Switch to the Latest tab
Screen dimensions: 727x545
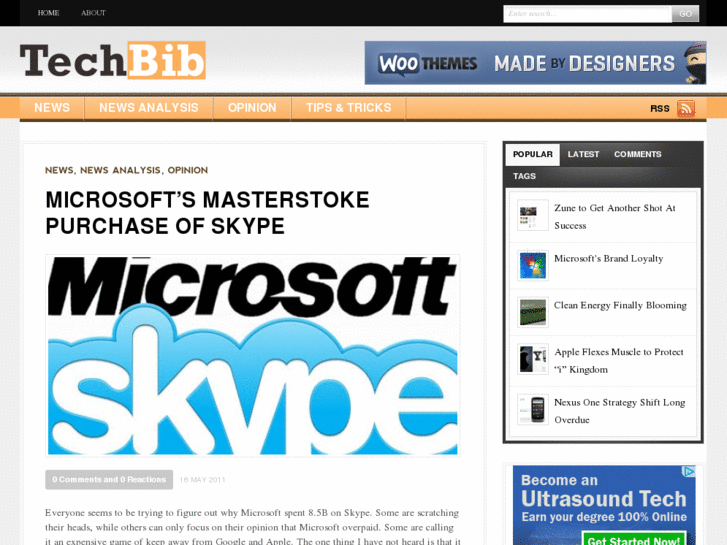[x=583, y=154]
